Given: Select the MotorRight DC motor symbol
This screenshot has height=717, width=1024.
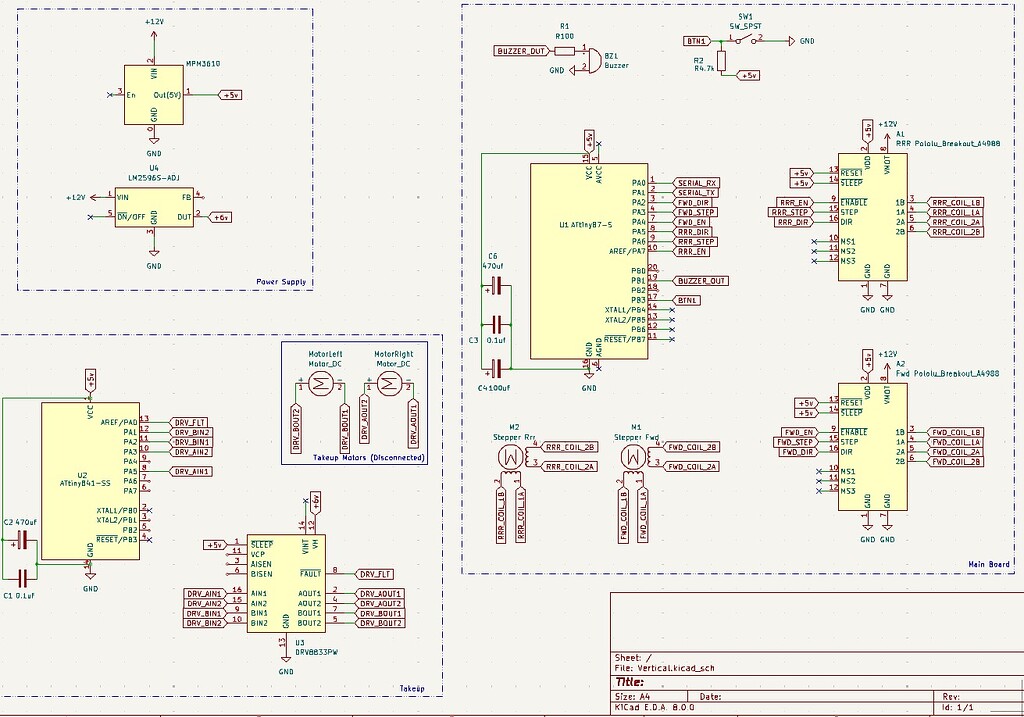Looking at the screenshot, I should (392, 387).
